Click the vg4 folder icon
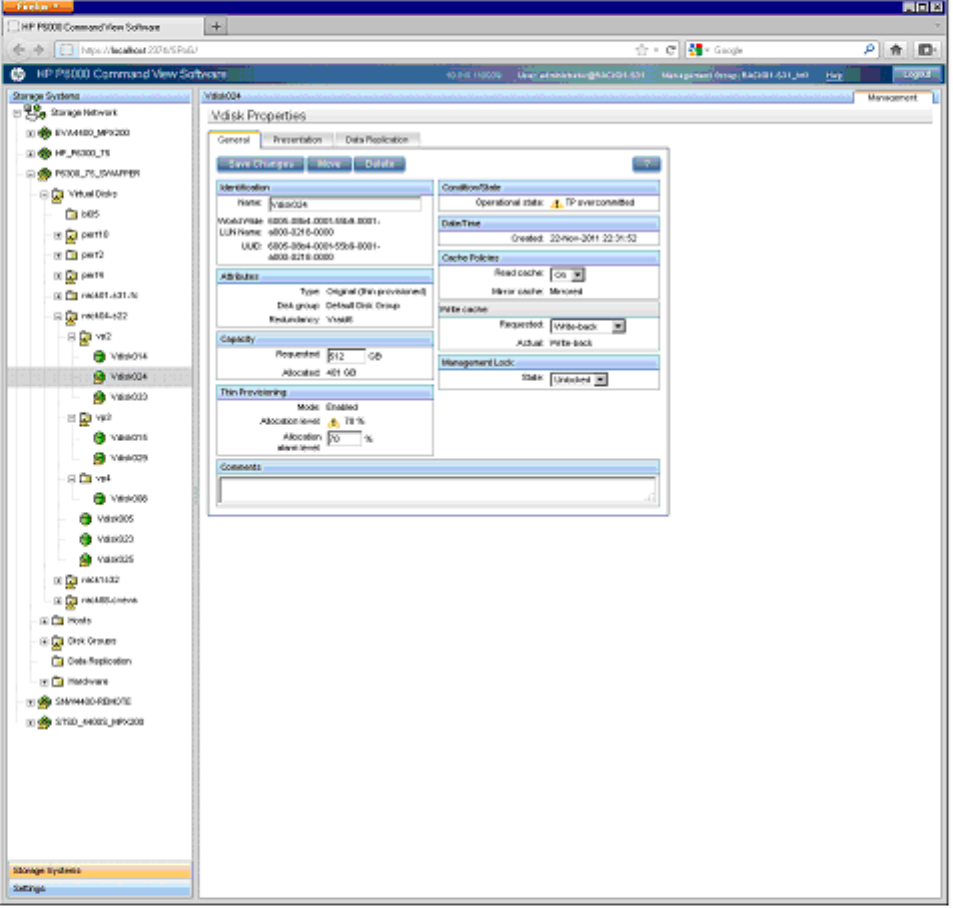The width and height of the screenshot is (953, 908). click(86, 479)
